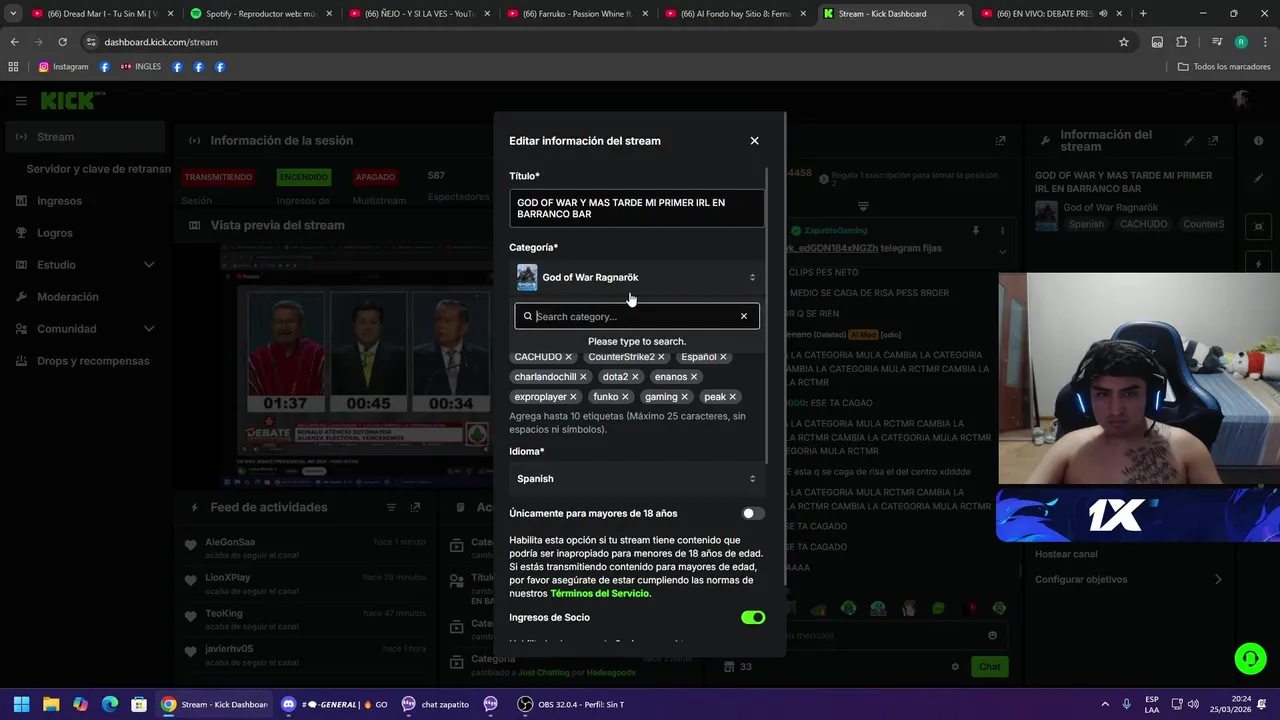Click the green Chat send button
The width and height of the screenshot is (1280, 720).
pos(989,667)
